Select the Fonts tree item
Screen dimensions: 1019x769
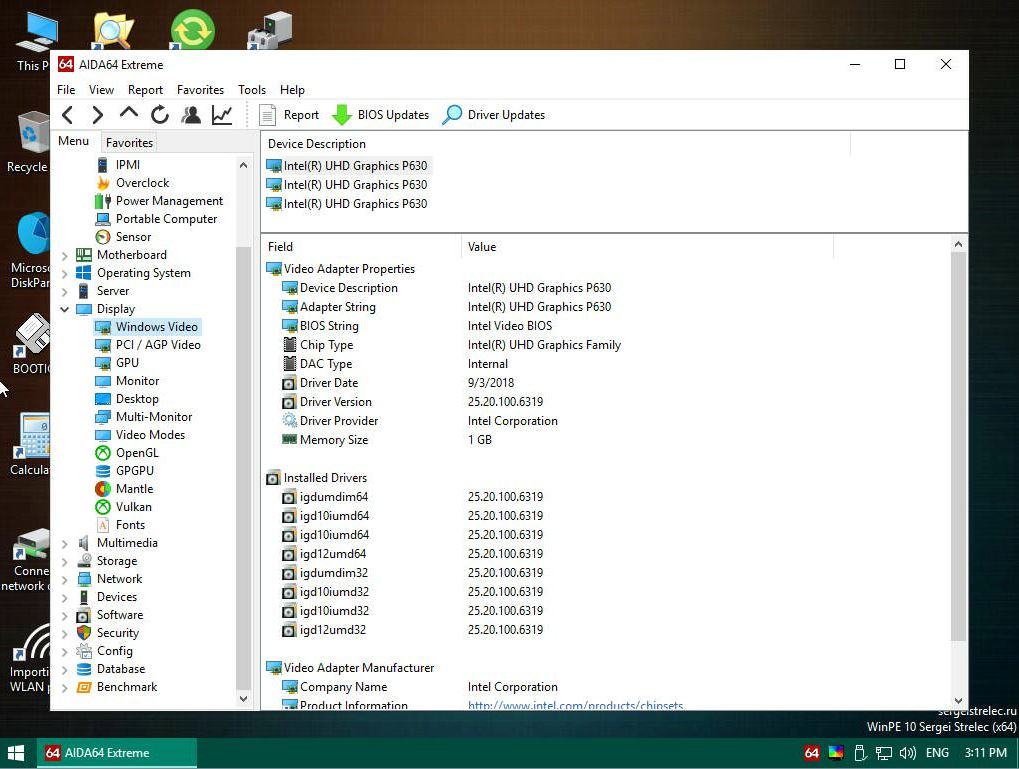click(130, 525)
